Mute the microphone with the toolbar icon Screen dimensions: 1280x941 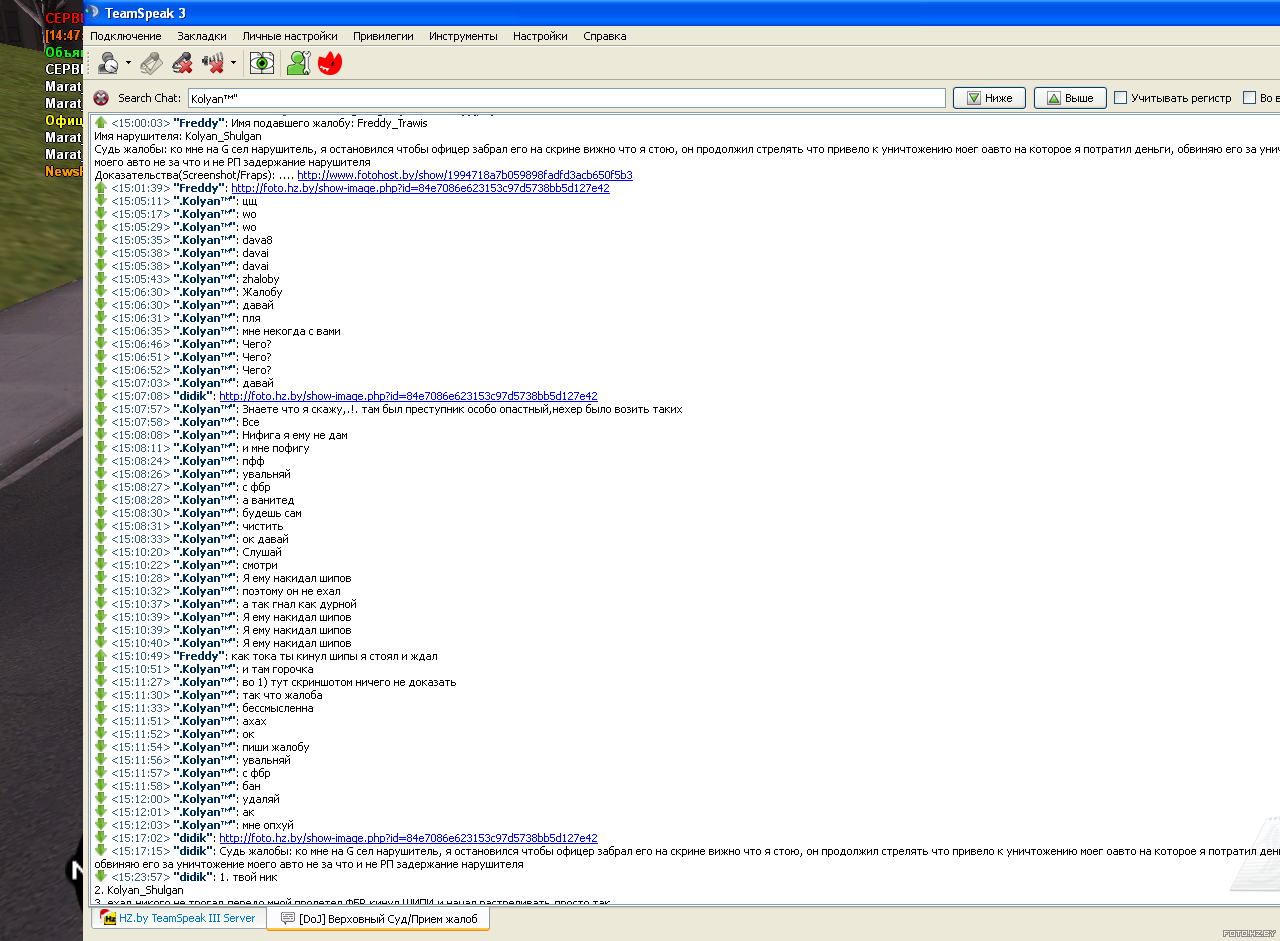pos(182,63)
